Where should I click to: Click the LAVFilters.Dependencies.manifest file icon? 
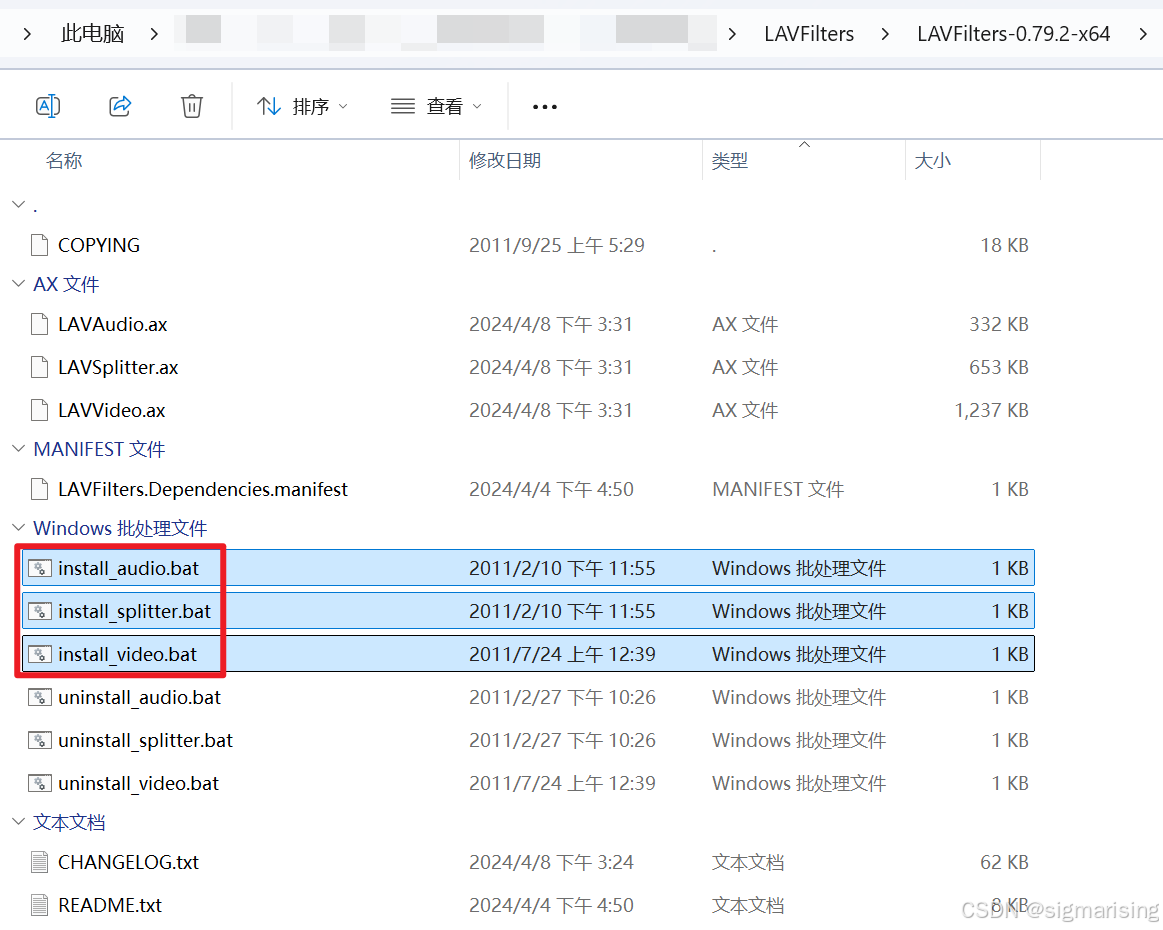tap(39, 489)
